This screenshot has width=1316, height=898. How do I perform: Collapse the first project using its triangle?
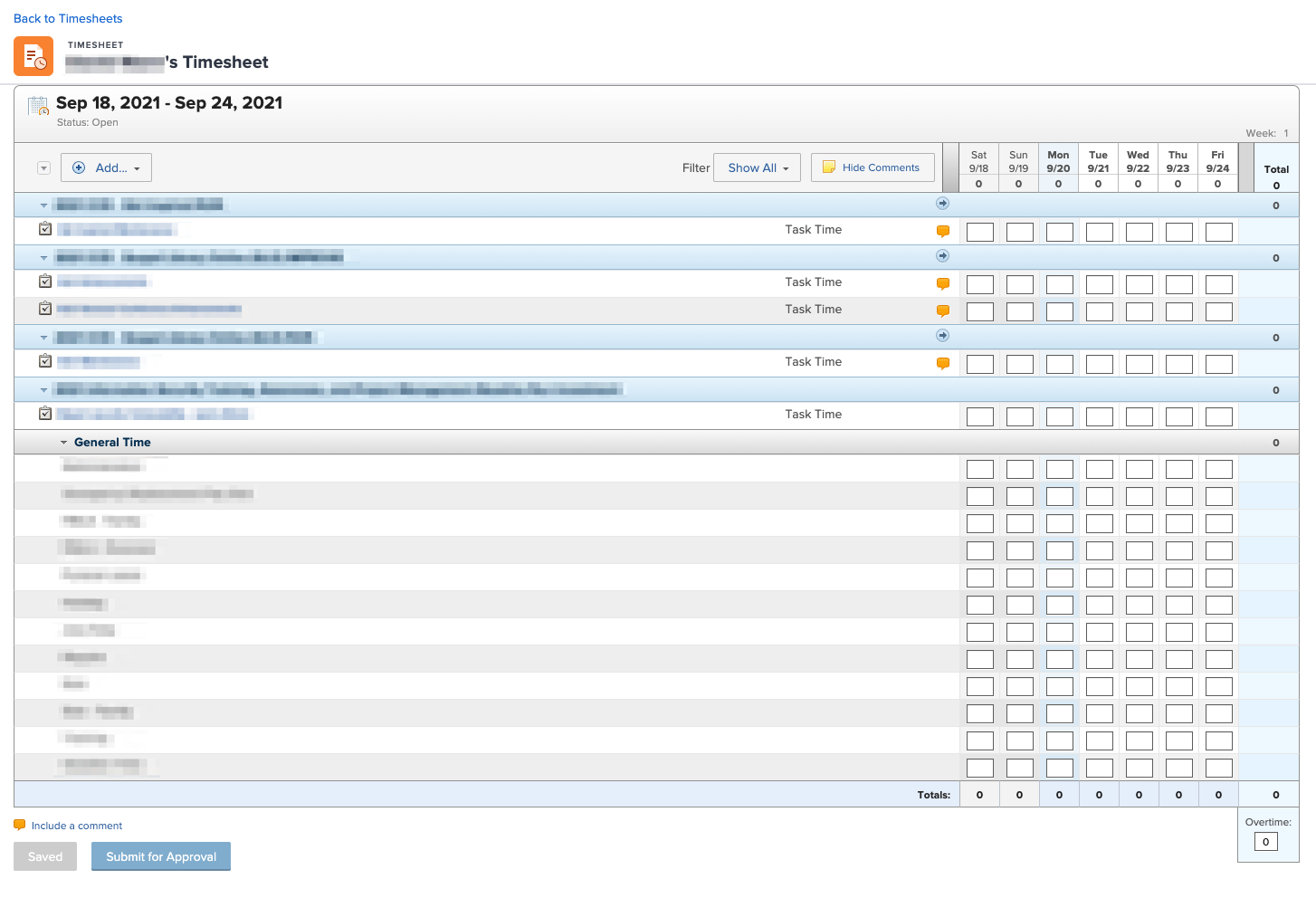(43, 205)
